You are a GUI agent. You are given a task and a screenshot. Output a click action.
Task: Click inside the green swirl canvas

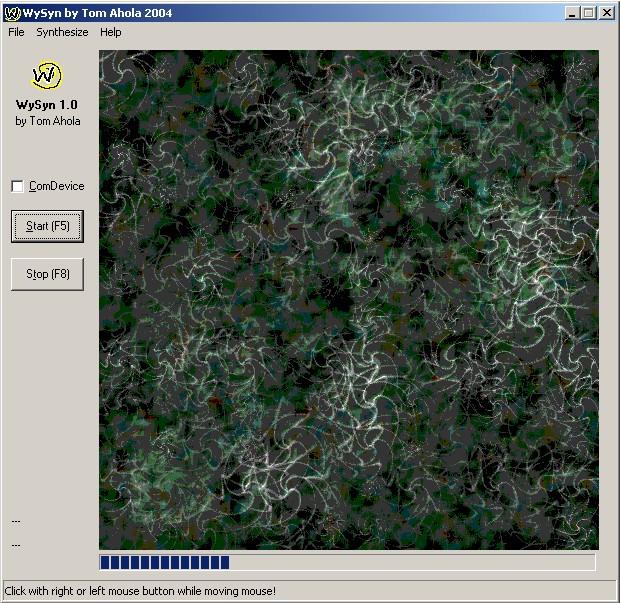pos(349,299)
